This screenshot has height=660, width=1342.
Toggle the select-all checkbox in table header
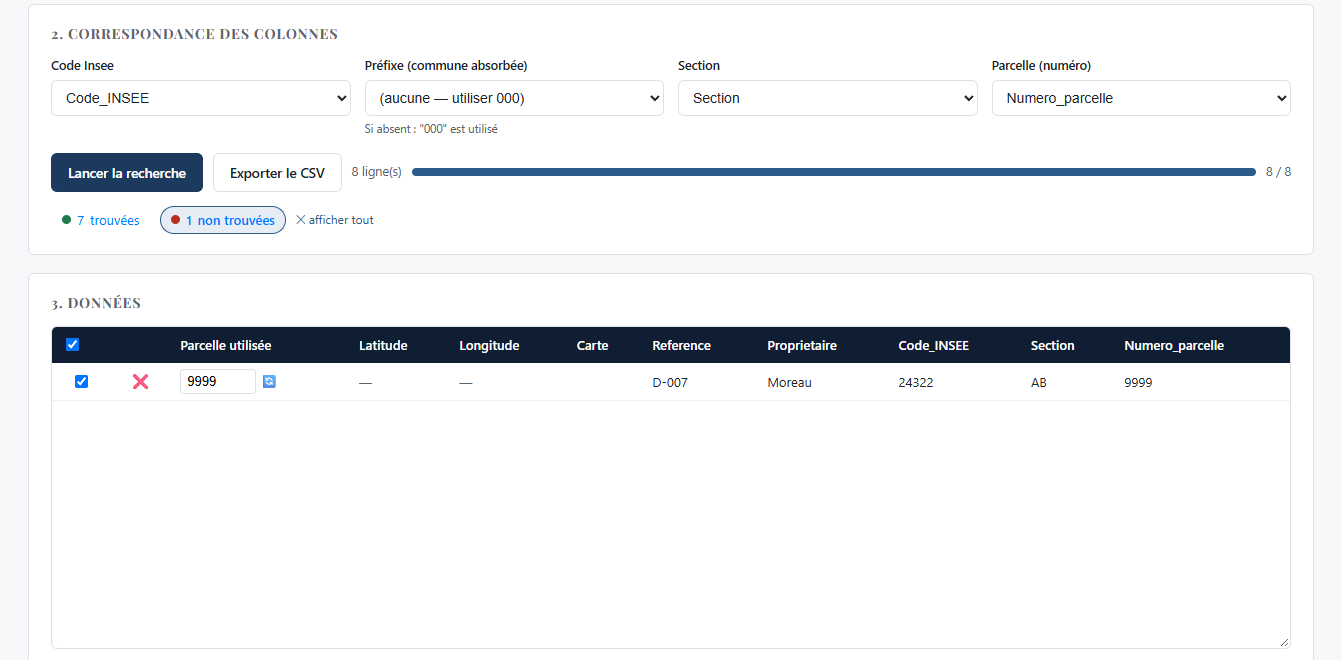[72, 345]
